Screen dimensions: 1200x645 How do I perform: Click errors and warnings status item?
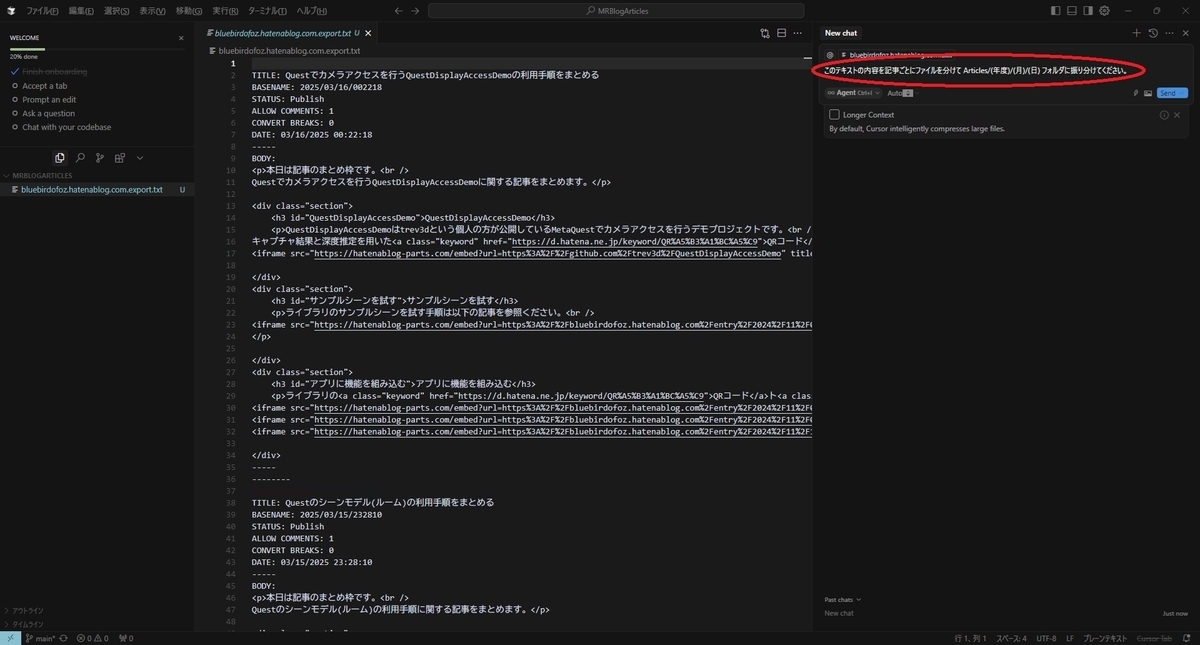[x=91, y=638]
